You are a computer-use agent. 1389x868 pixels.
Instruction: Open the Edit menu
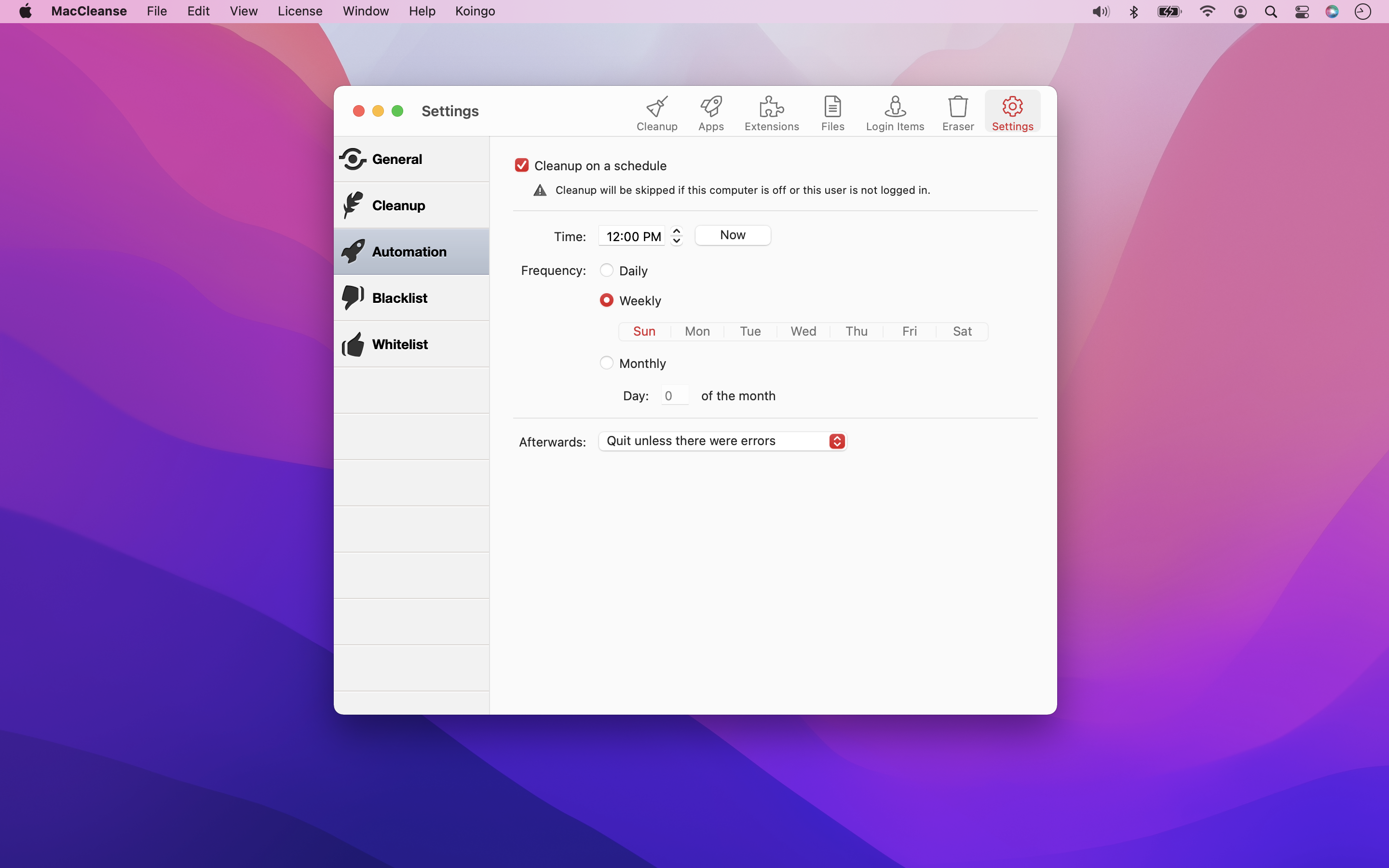pos(198,12)
